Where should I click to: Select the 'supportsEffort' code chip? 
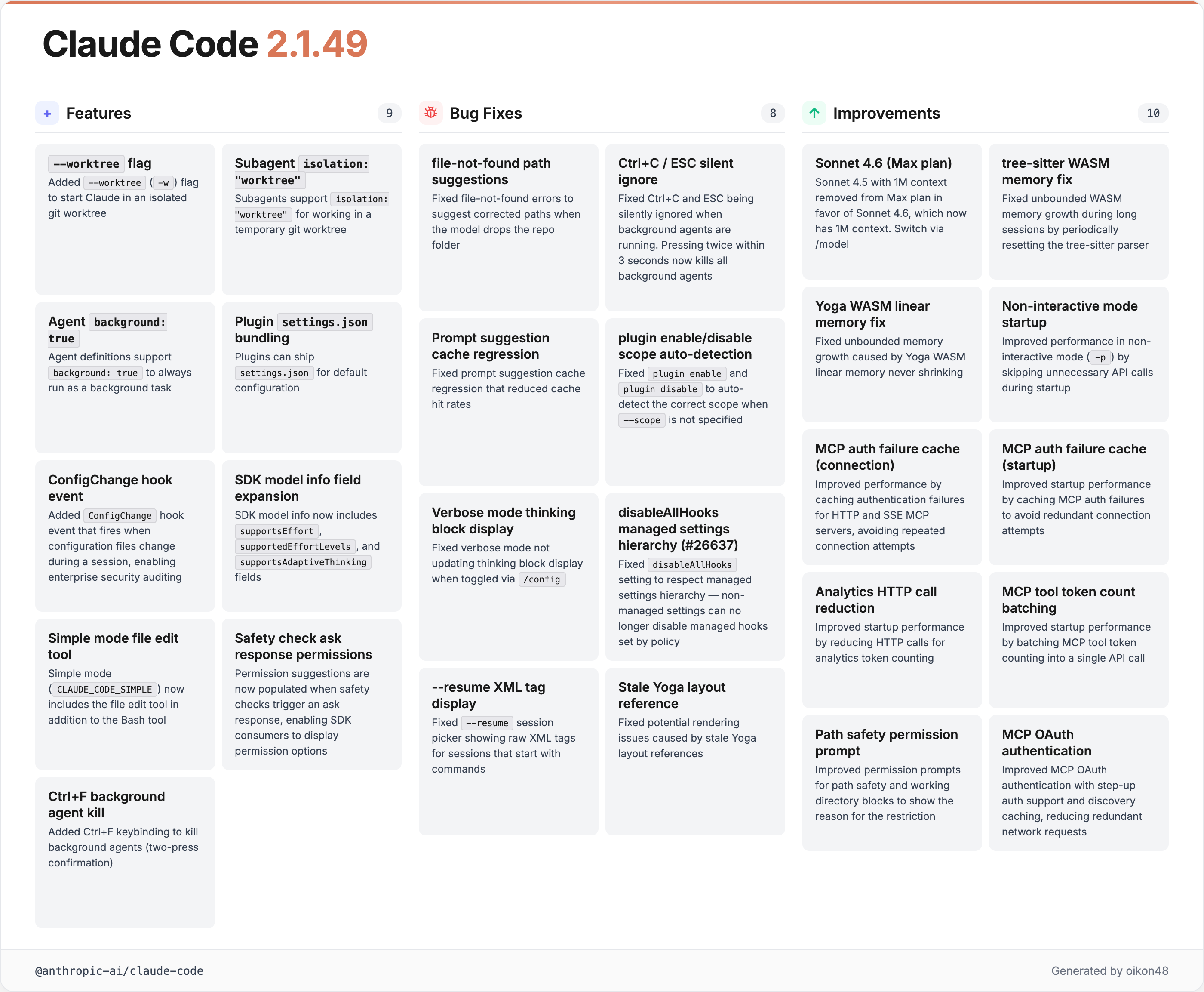pos(276,531)
